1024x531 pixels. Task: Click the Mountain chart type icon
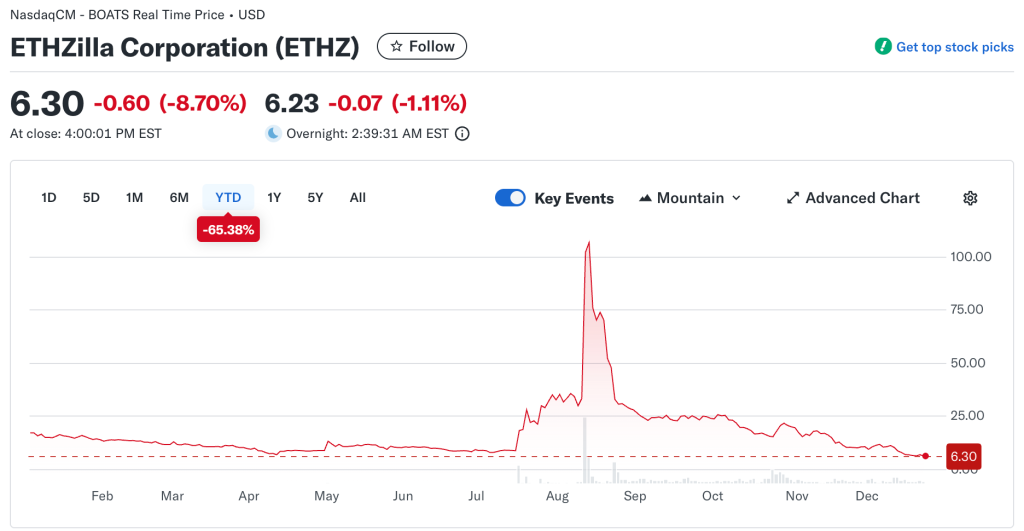point(645,198)
